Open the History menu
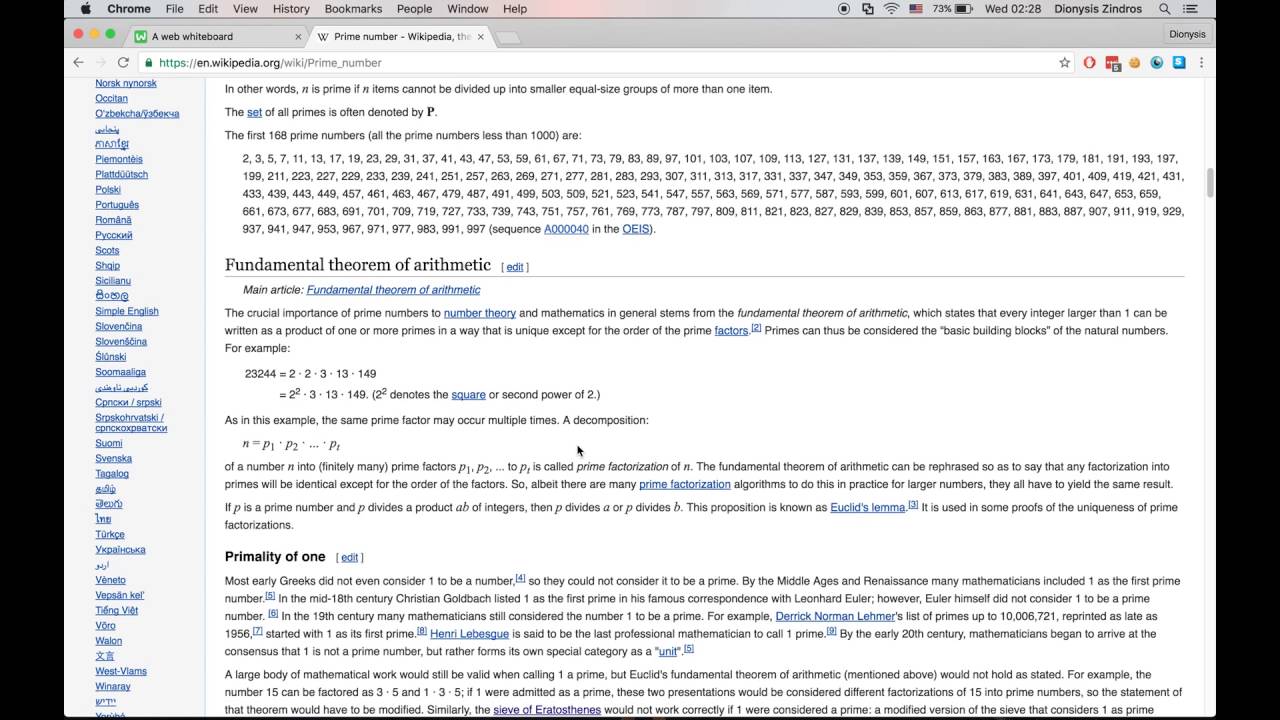 point(291,9)
